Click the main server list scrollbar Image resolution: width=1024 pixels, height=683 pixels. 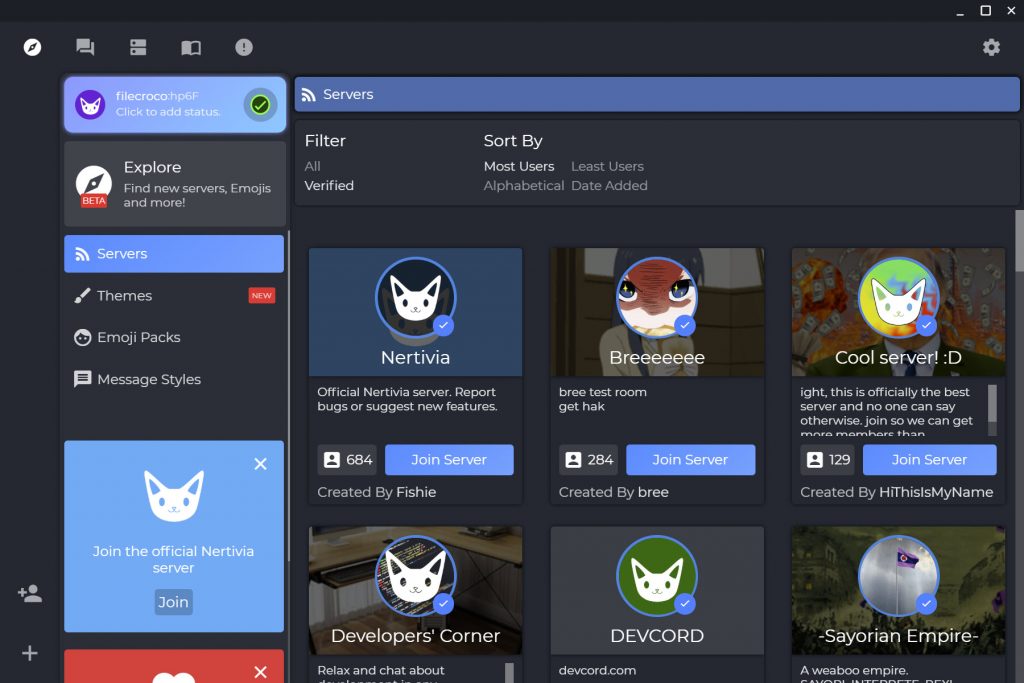point(1019,240)
